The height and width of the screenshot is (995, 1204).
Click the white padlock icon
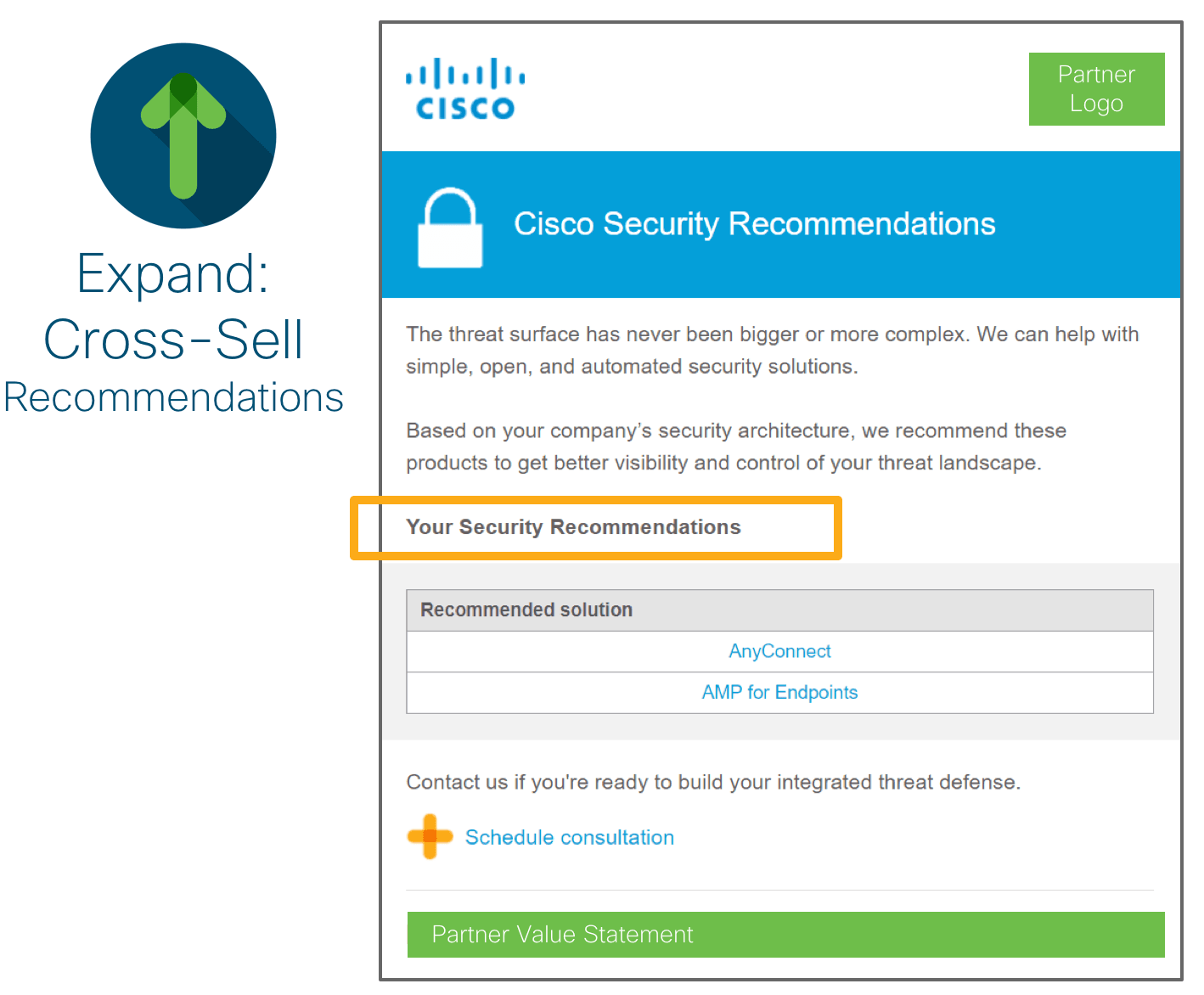point(450,228)
